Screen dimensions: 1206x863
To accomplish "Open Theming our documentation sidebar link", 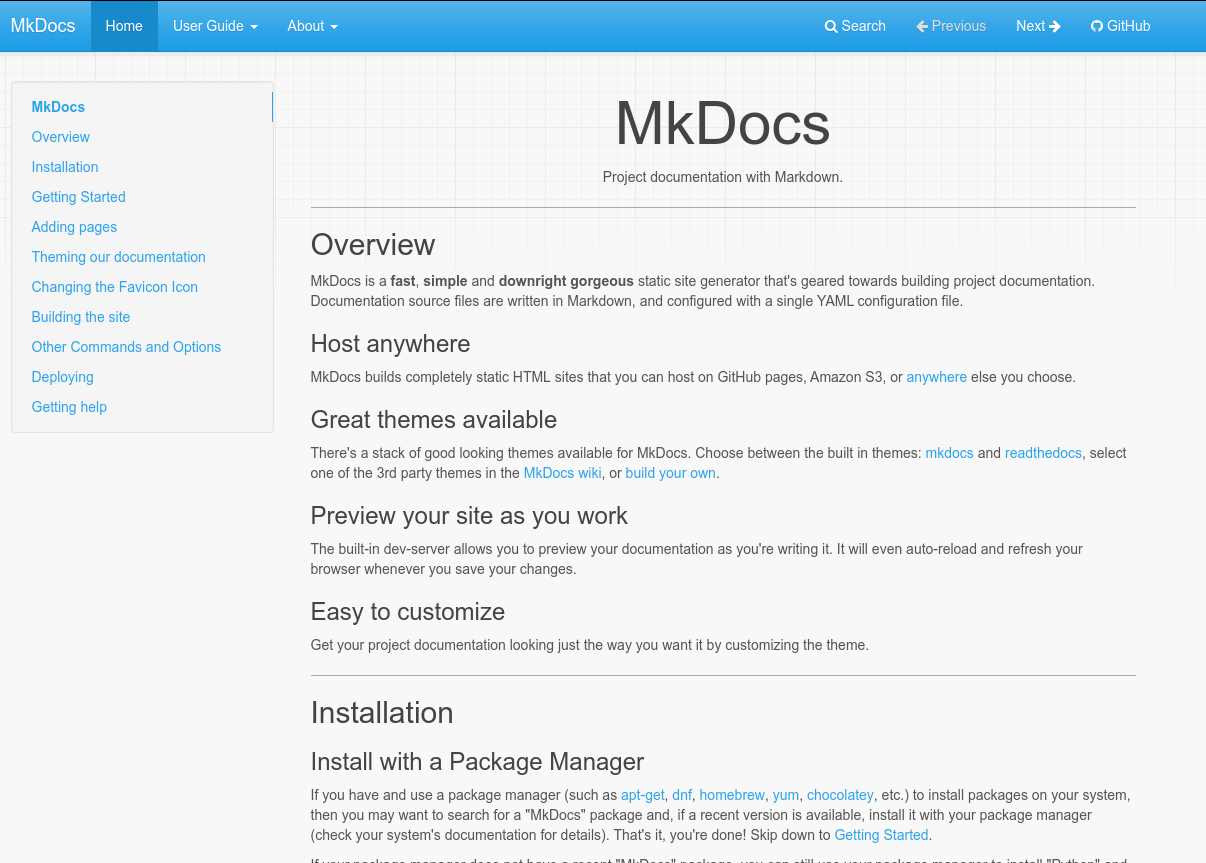I will pos(119,257).
